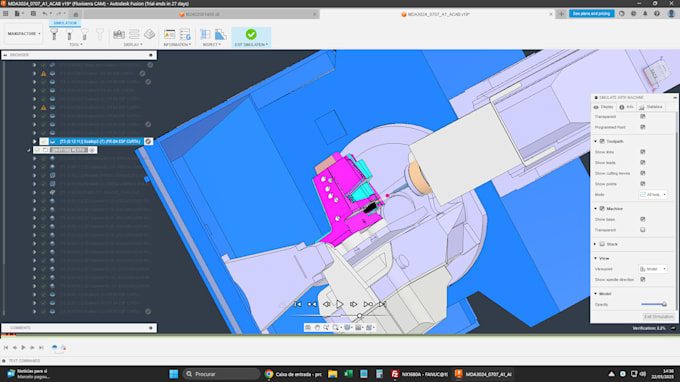The height and width of the screenshot is (382, 680).
Task: Select the pan hand navigation tool
Action: point(317,328)
